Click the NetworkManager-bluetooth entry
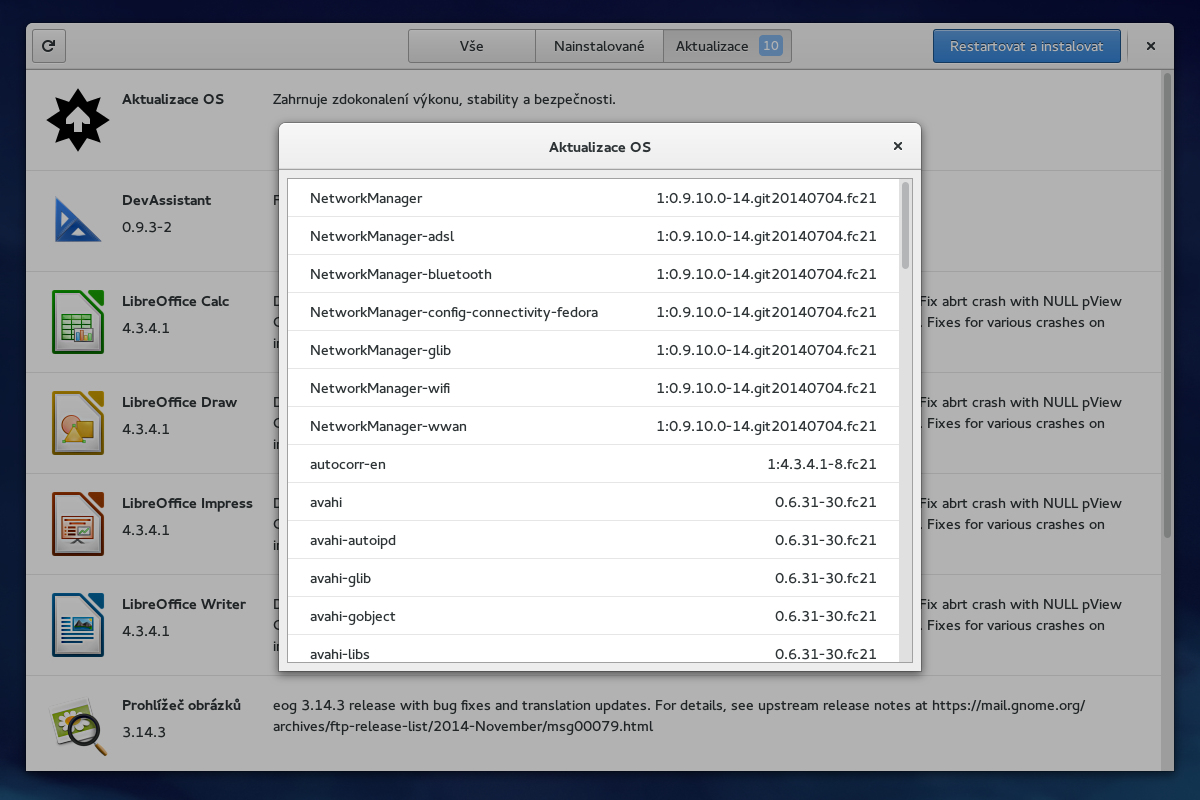Image resolution: width=1200 pixels, height=800 pixels. click(x=593, y=274)
